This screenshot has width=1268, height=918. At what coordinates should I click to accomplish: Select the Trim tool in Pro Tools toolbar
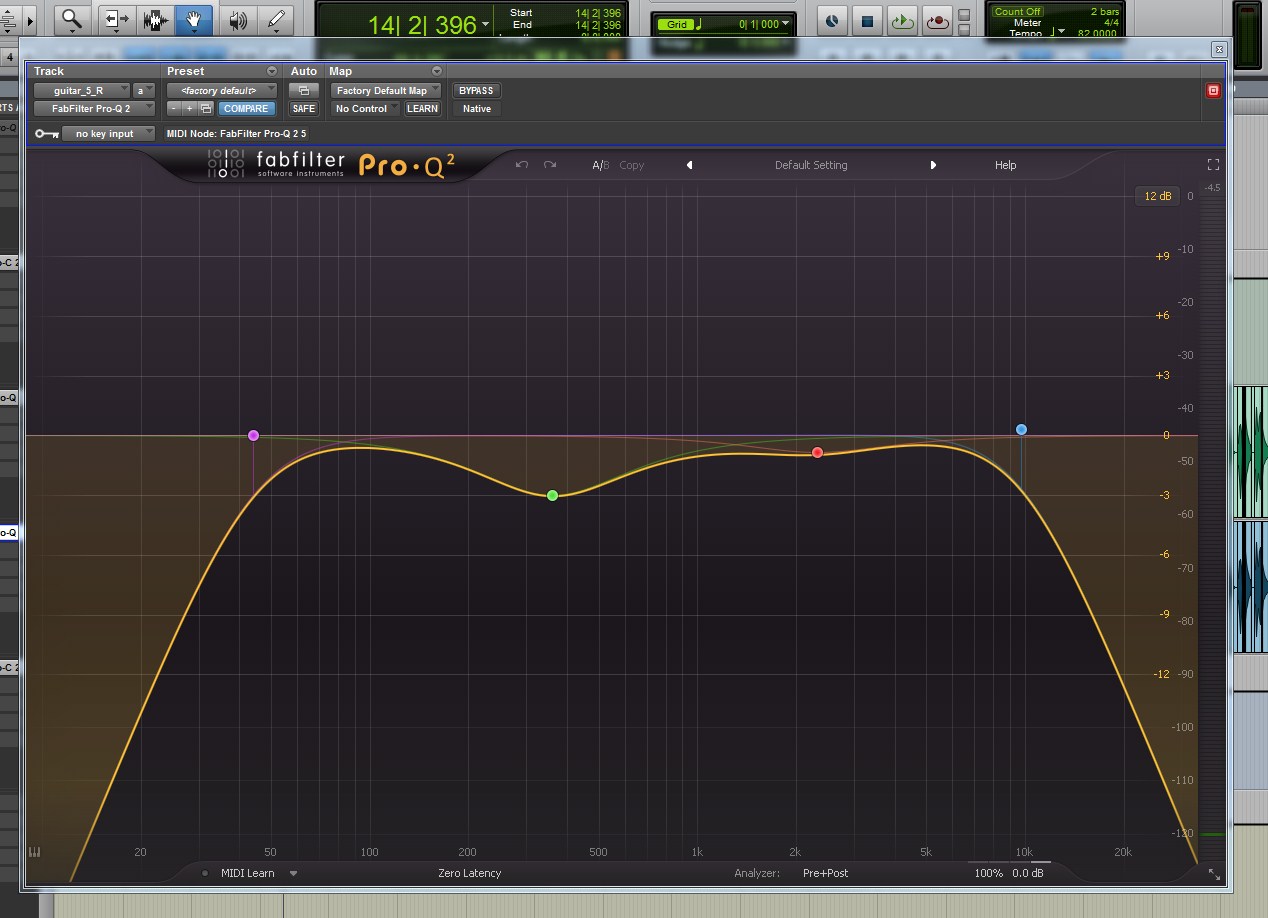tap(117, 18)
